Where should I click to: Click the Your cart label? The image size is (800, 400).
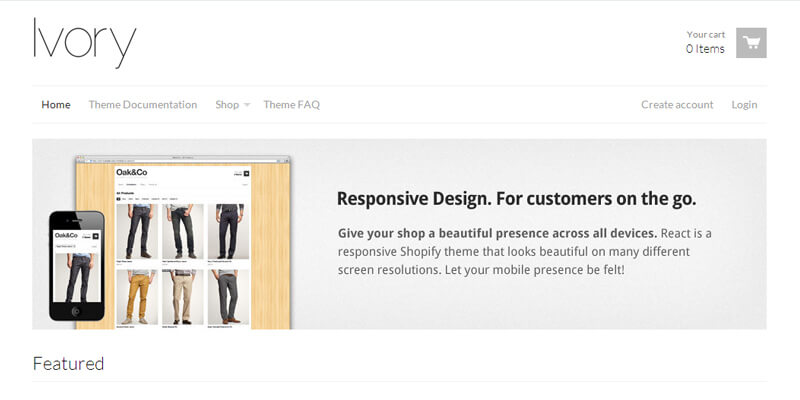click(x=706, y=34)
